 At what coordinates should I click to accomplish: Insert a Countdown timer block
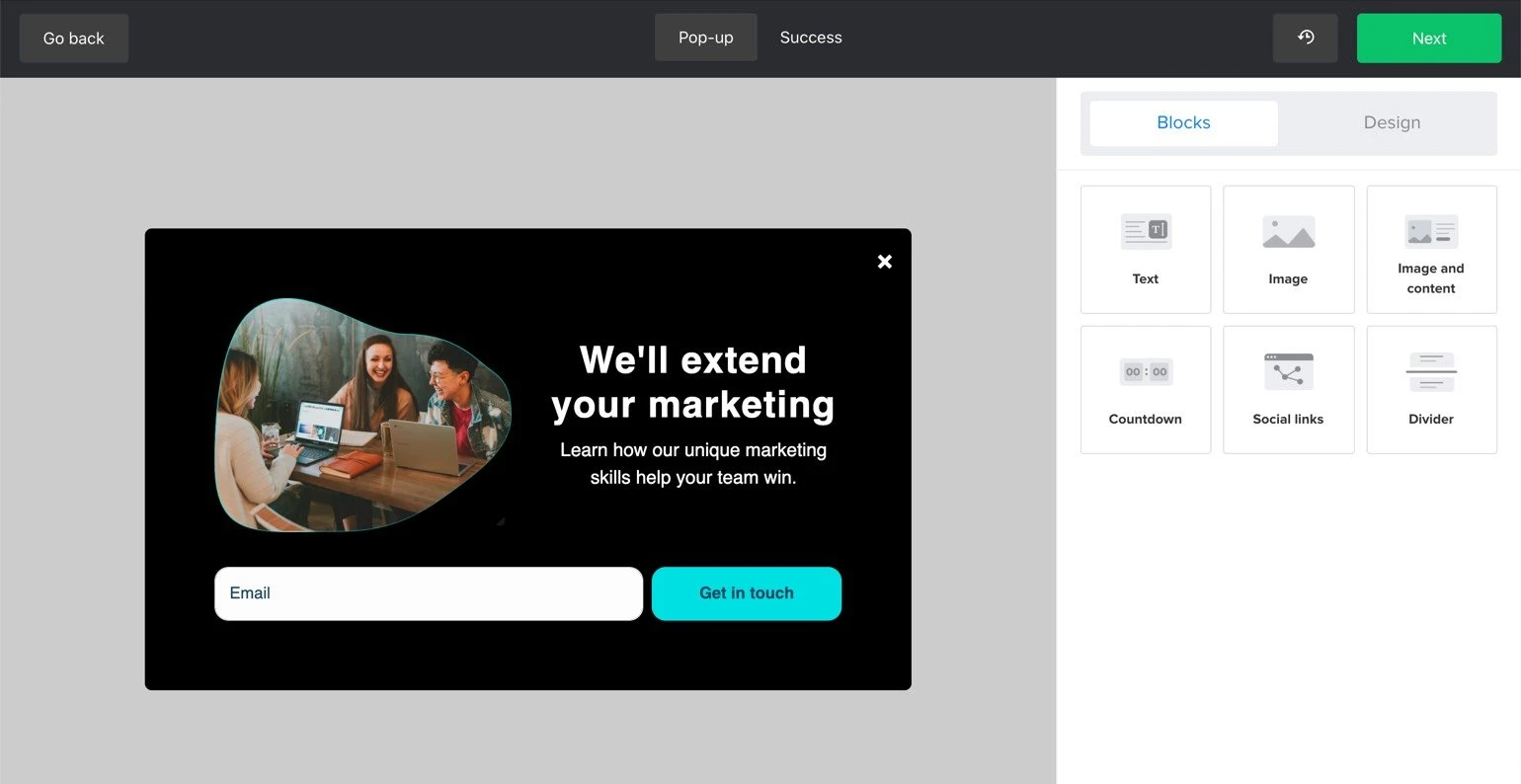(1146, 390)
